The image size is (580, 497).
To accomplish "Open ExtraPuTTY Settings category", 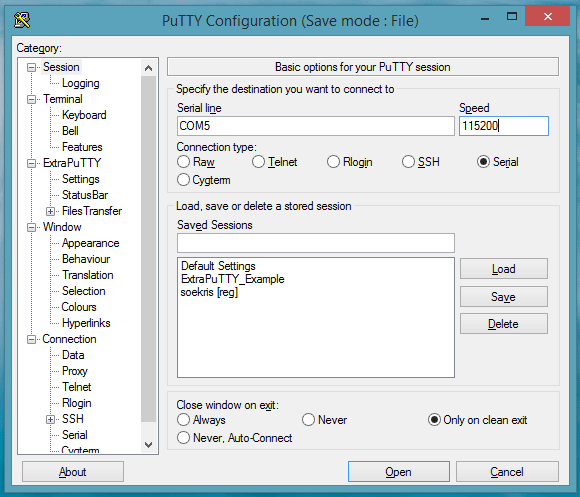I will 81,179.
